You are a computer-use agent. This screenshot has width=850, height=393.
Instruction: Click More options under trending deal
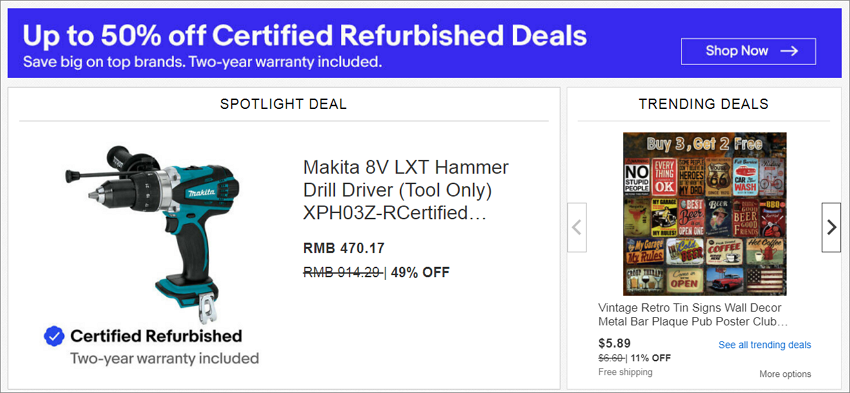coord(785,374)
